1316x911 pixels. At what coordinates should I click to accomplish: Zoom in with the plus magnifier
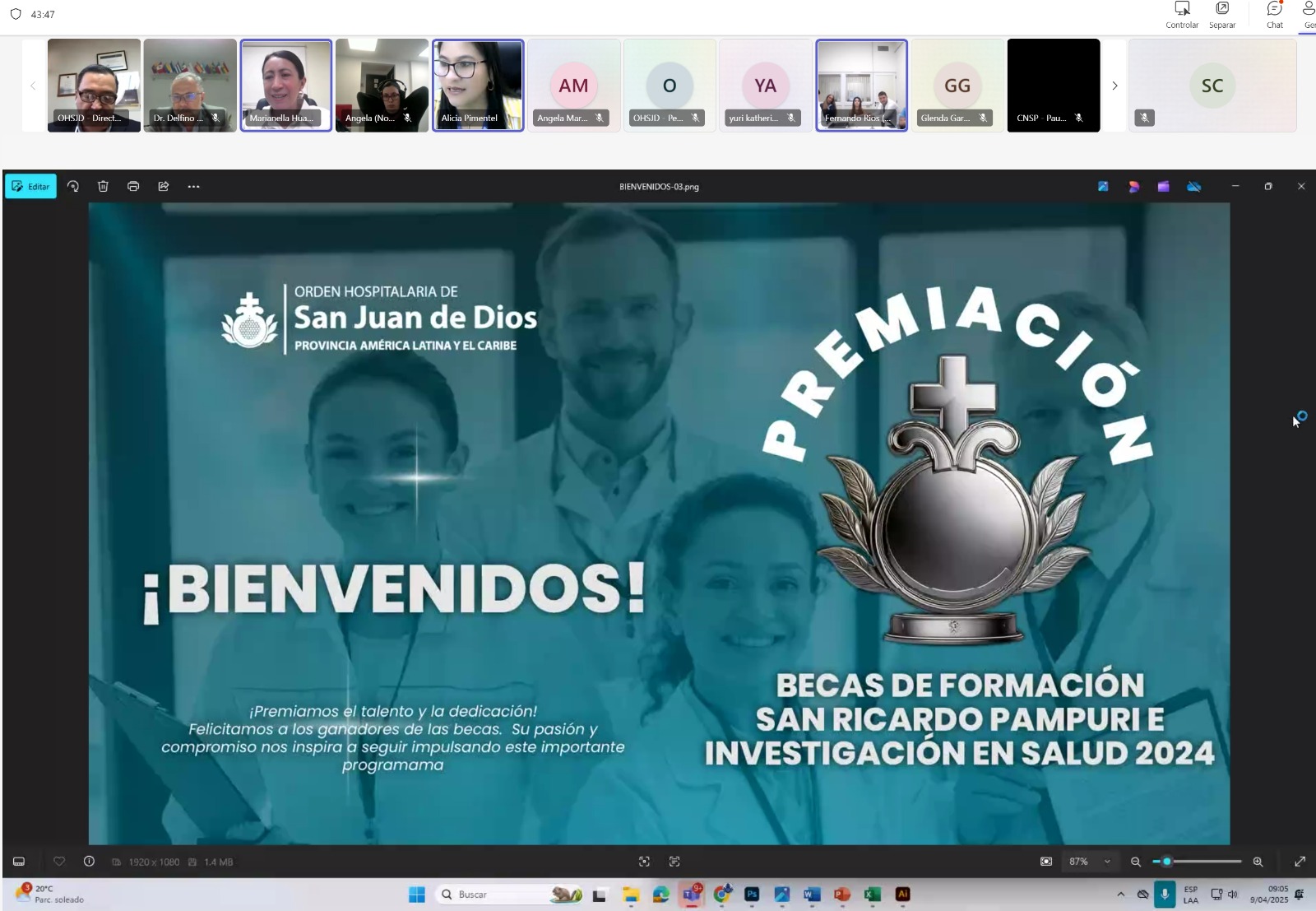pos(1258,862)
